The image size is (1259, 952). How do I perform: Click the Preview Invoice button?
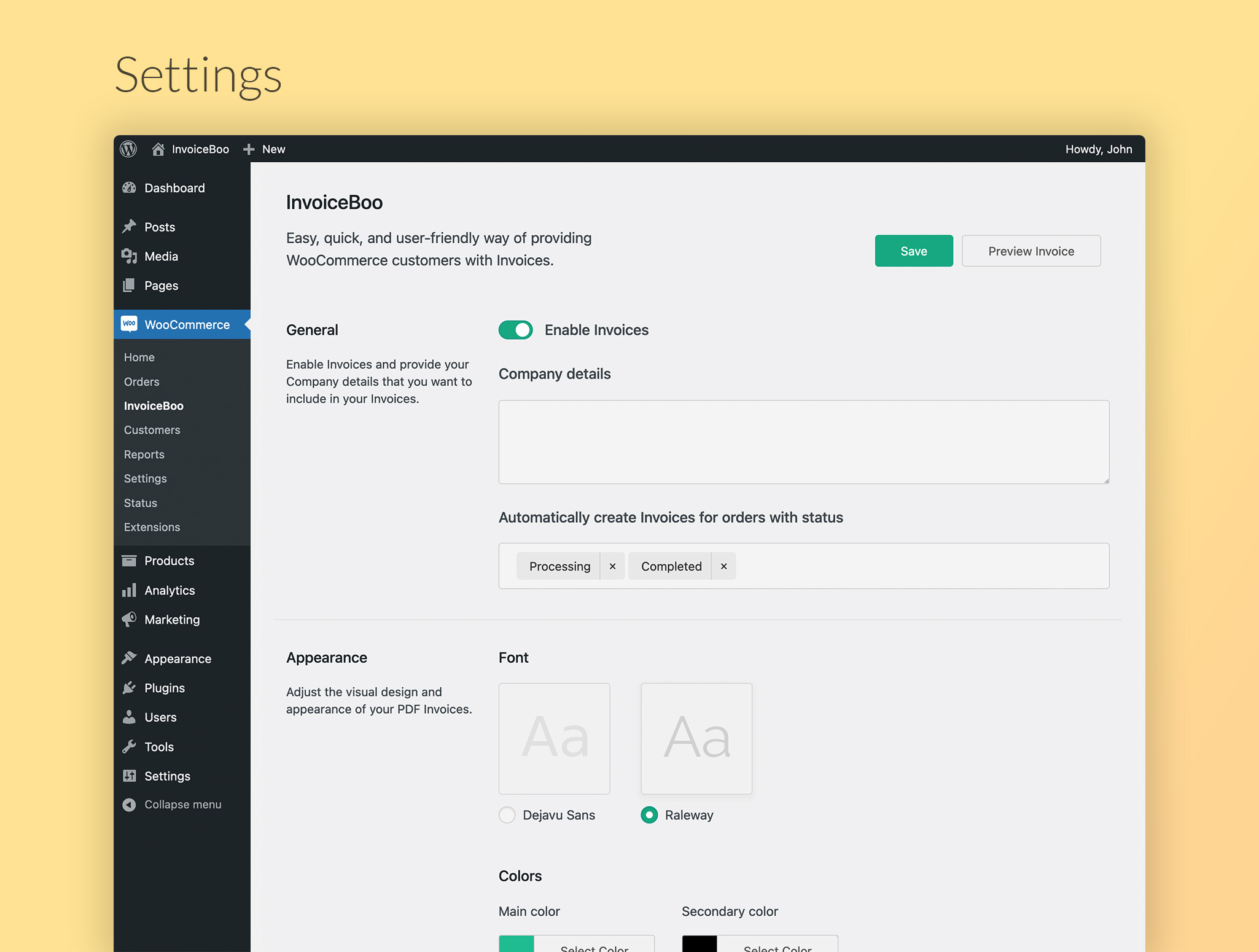pyautogui.click(x=1031, y=251)
